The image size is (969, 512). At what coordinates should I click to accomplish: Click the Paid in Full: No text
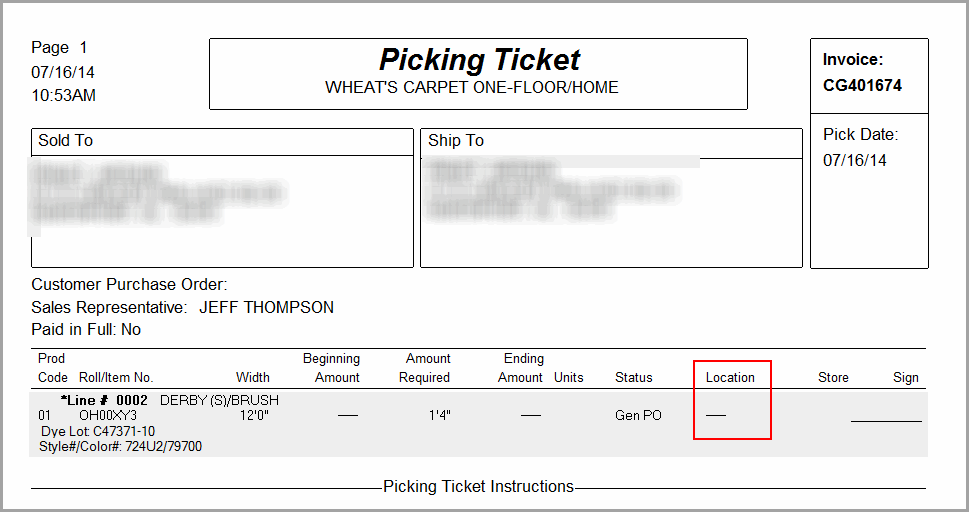[x=86, y=330]
